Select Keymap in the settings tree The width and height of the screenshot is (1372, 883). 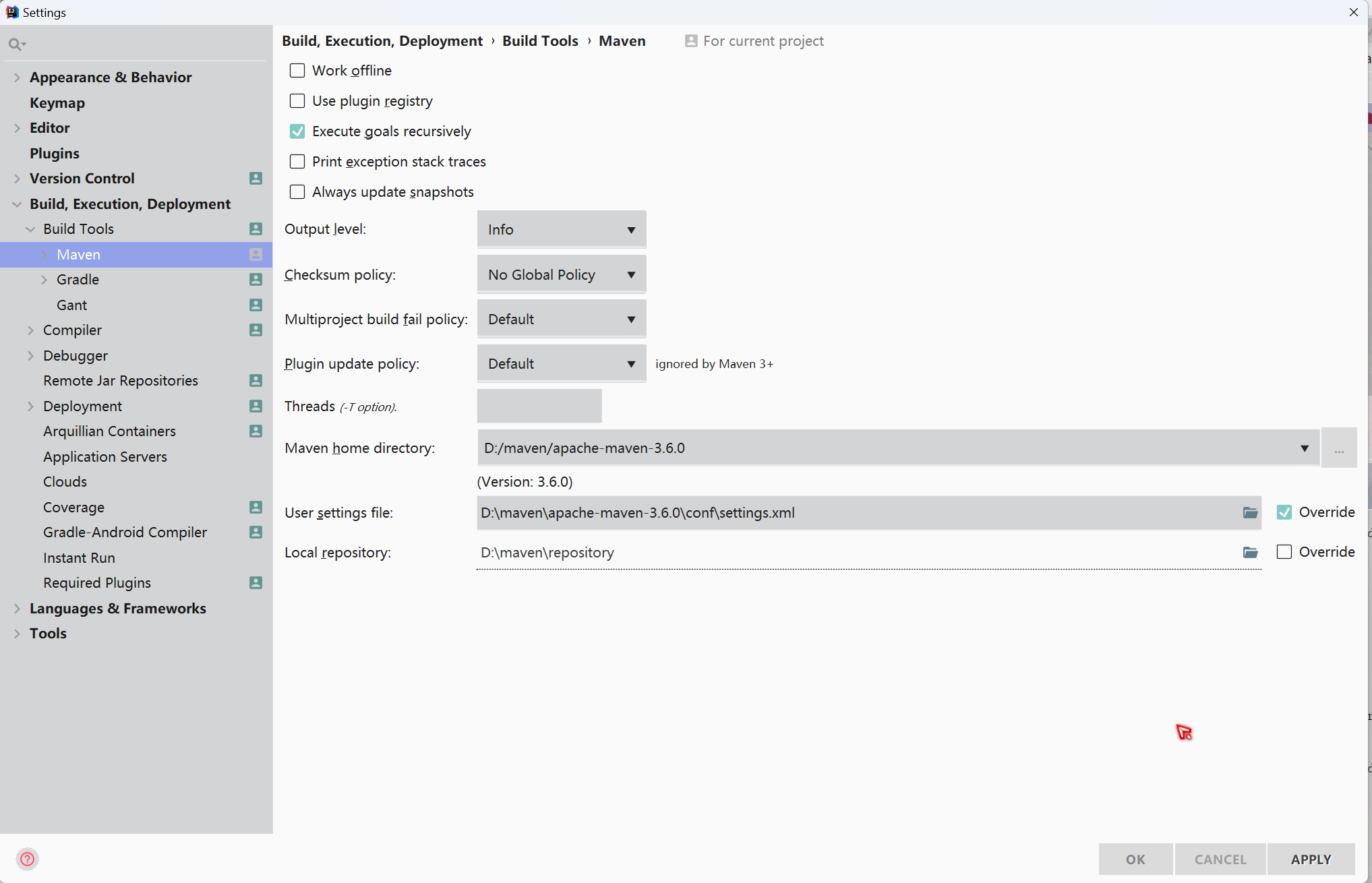tap(57, 103)
